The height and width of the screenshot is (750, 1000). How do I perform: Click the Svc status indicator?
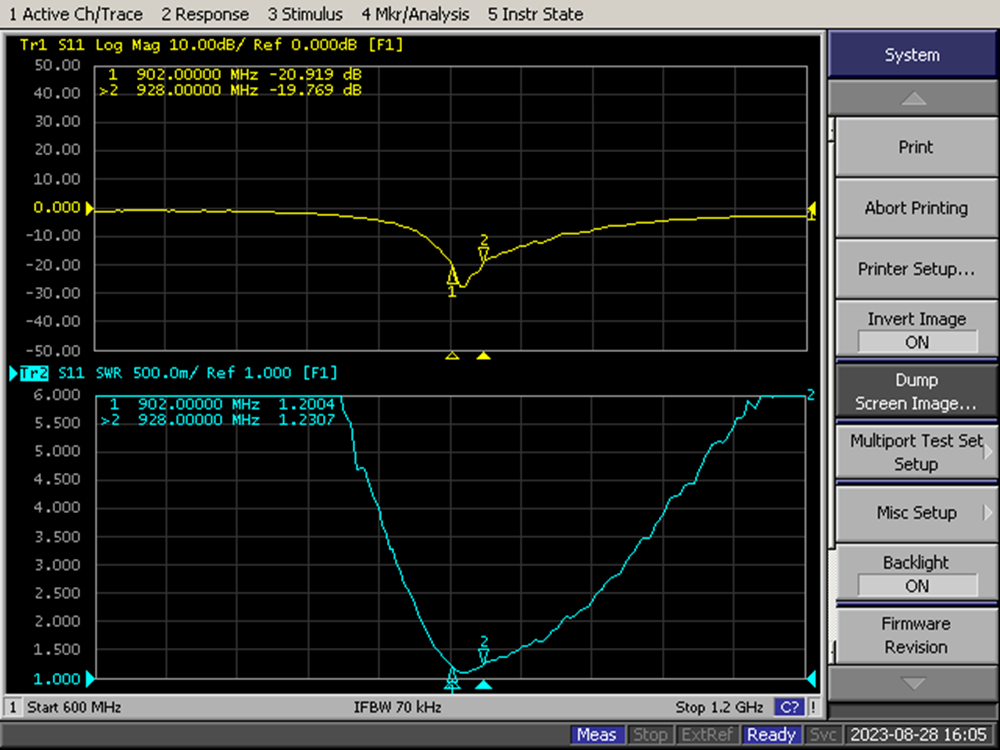tap(823, 735)
